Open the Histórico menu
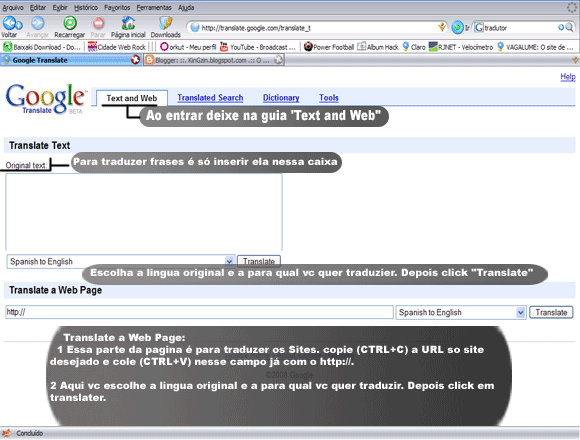Image resolution: width=580 pixels, height=440 pixels. tap(86, 7)
